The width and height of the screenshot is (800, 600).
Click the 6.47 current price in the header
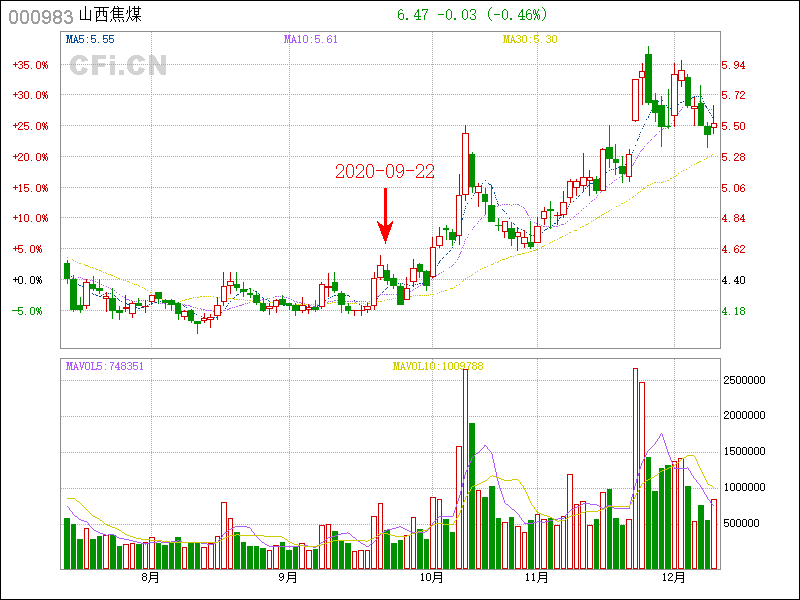tap(410, 15)
